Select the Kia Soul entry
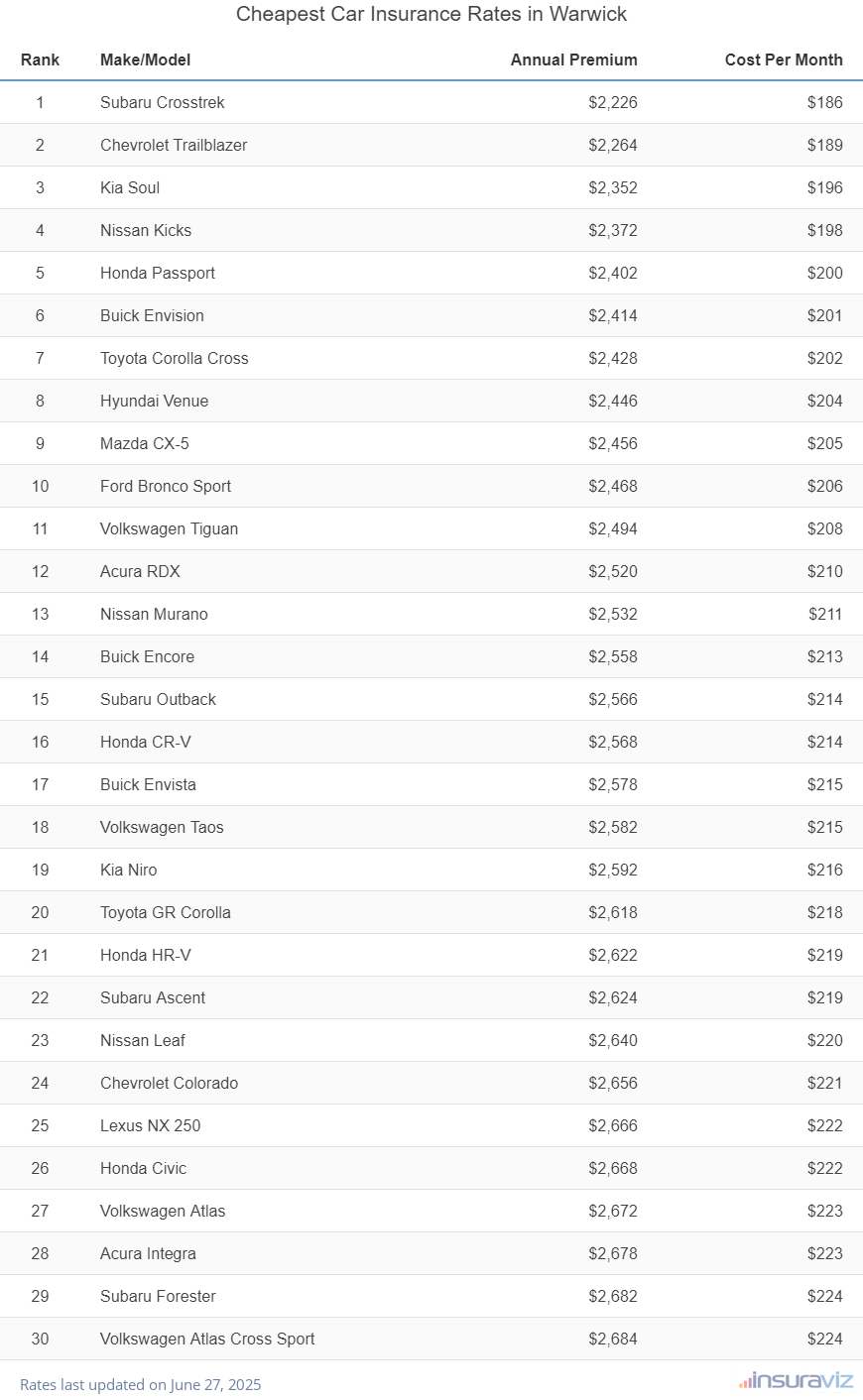The image size is (863, 1400). coord(130,187)
